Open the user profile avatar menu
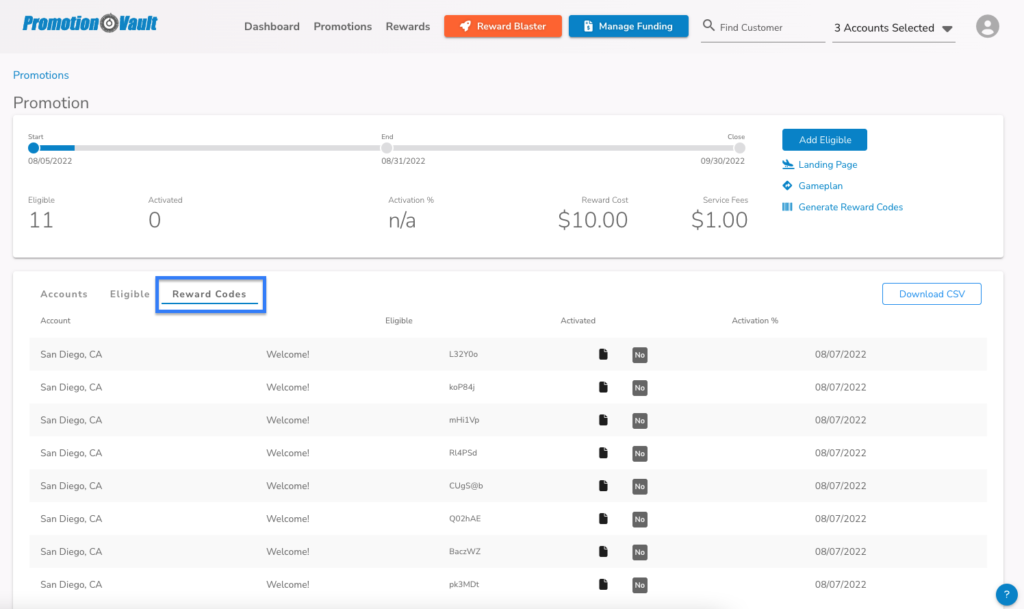 point(987,26)
